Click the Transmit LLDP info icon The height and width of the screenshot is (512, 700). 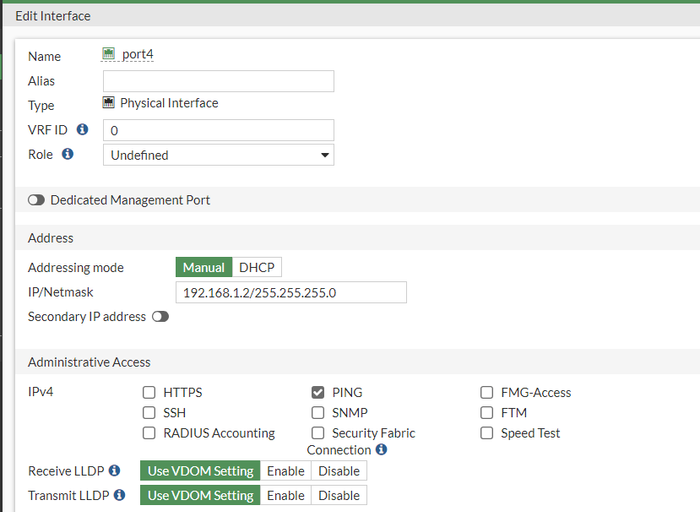click(119, 494)
